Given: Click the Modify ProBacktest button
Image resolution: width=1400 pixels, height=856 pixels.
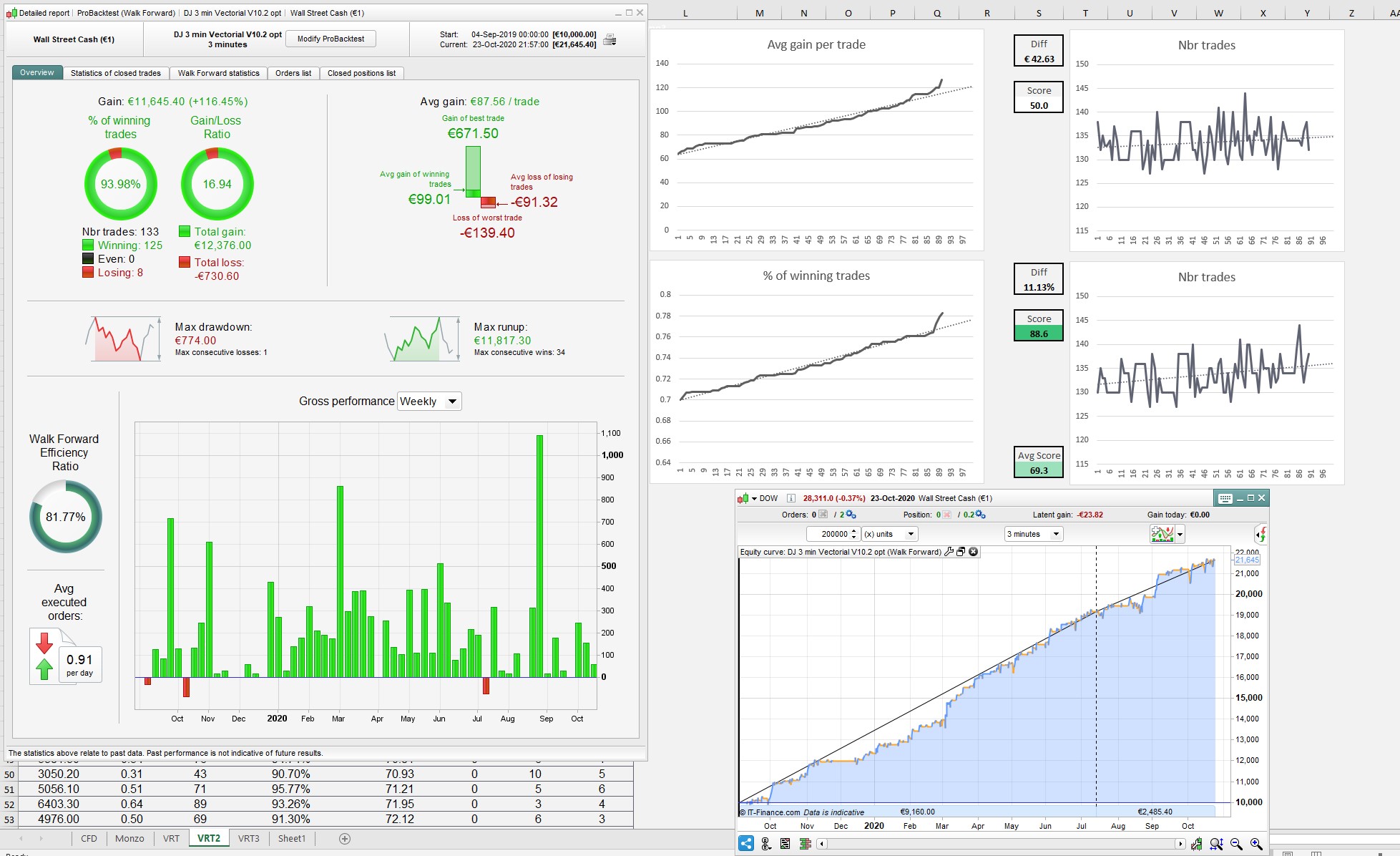Looking at the screenshot, I should click(331, 39).
